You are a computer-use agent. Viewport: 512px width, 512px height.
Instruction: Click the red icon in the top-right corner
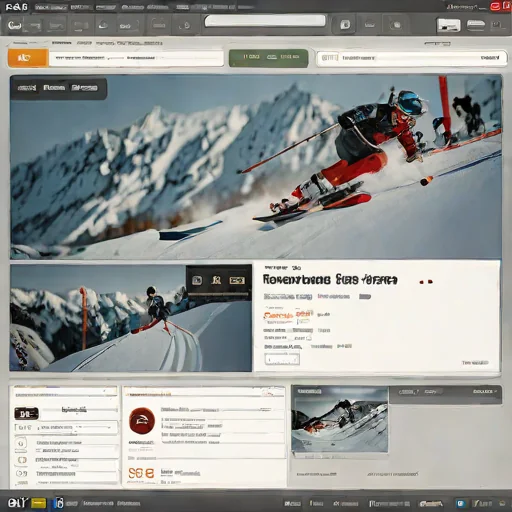point(496,6)
